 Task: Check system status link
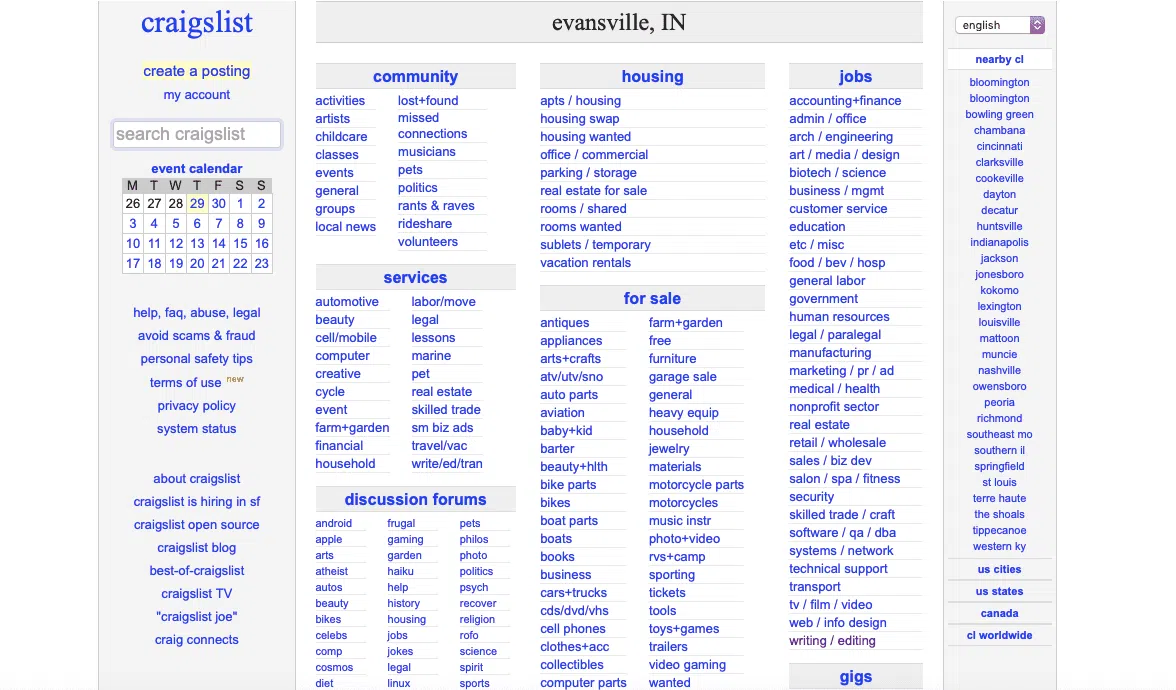tap(196, 429)
